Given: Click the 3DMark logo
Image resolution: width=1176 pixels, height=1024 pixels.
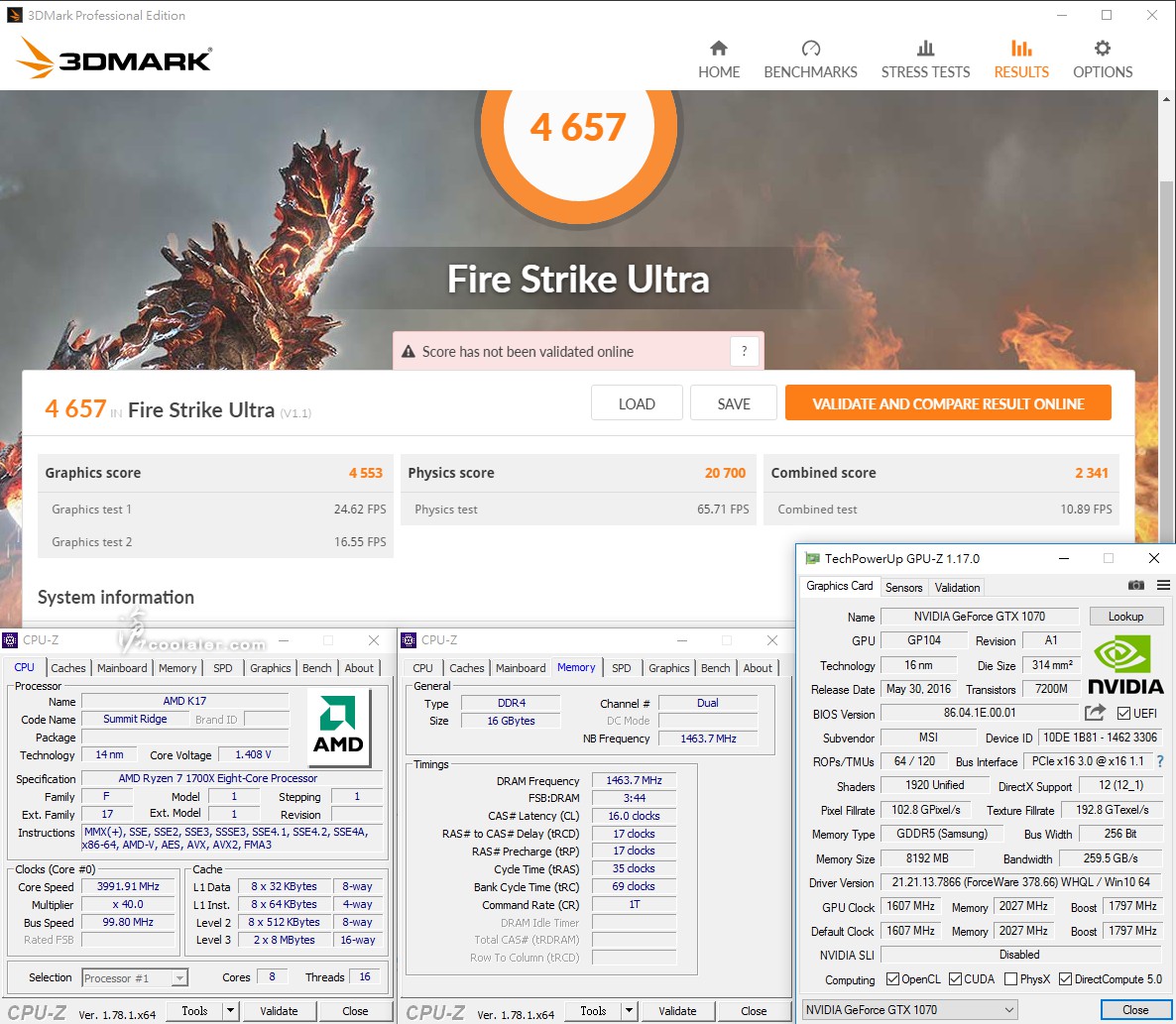Looking at the screenshot, I should (x=114, y=57).
